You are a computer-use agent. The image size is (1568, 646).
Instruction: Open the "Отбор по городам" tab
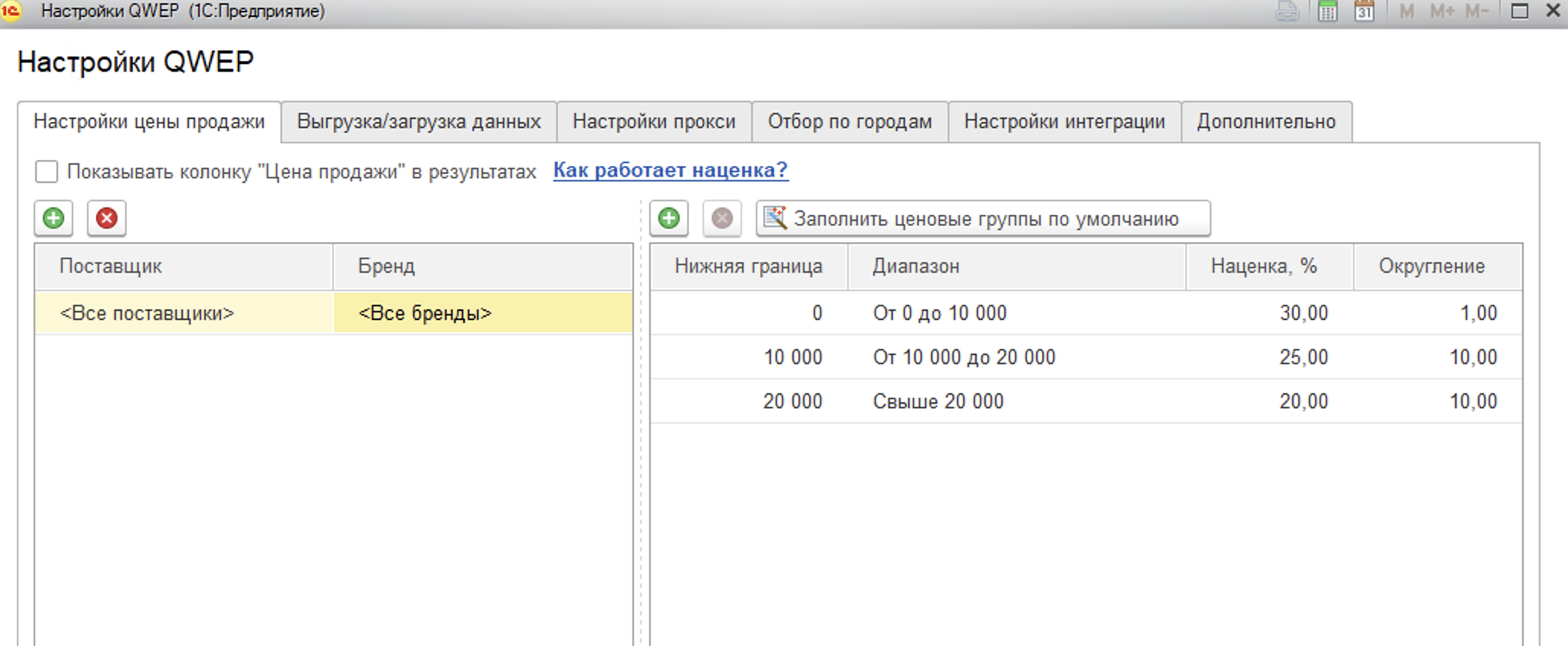pyautogui.click(x=850, y=122)
